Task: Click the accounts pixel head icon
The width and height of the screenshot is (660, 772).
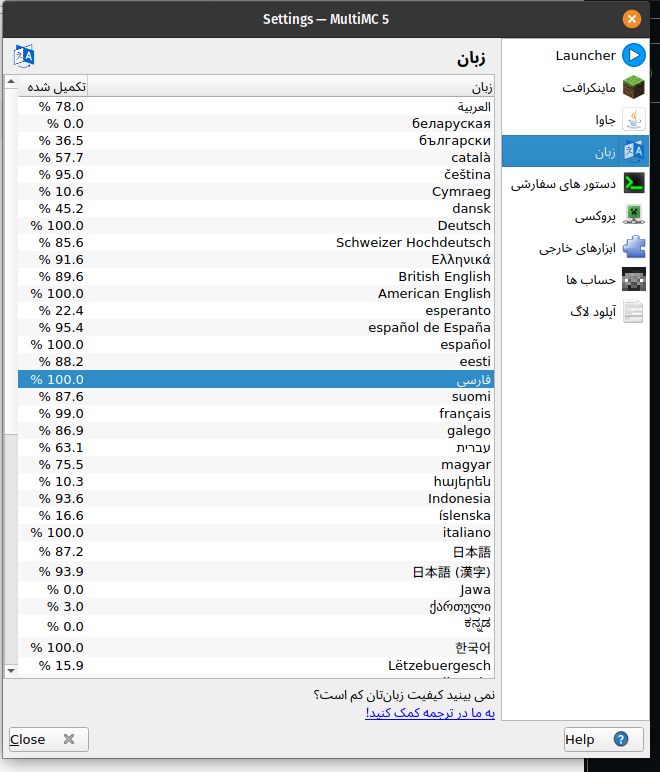Action: point(633,279)
